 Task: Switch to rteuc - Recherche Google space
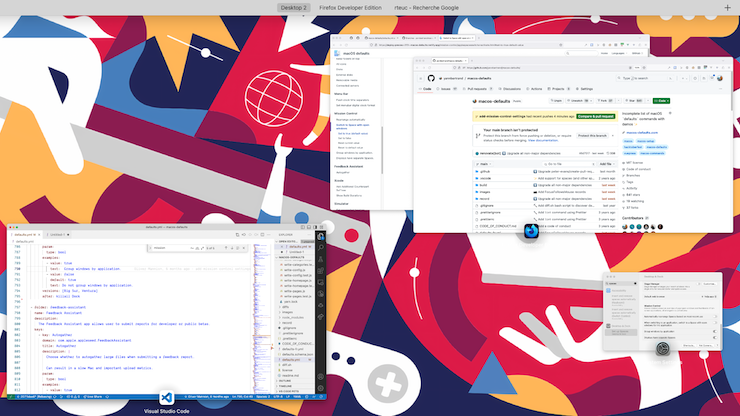(427, 8)
